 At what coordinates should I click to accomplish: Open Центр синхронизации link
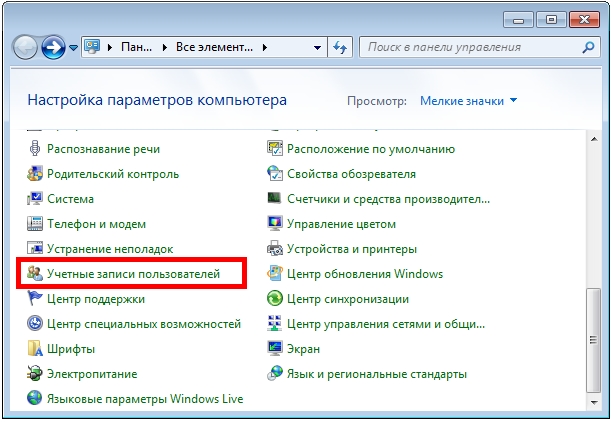point(348,299)
